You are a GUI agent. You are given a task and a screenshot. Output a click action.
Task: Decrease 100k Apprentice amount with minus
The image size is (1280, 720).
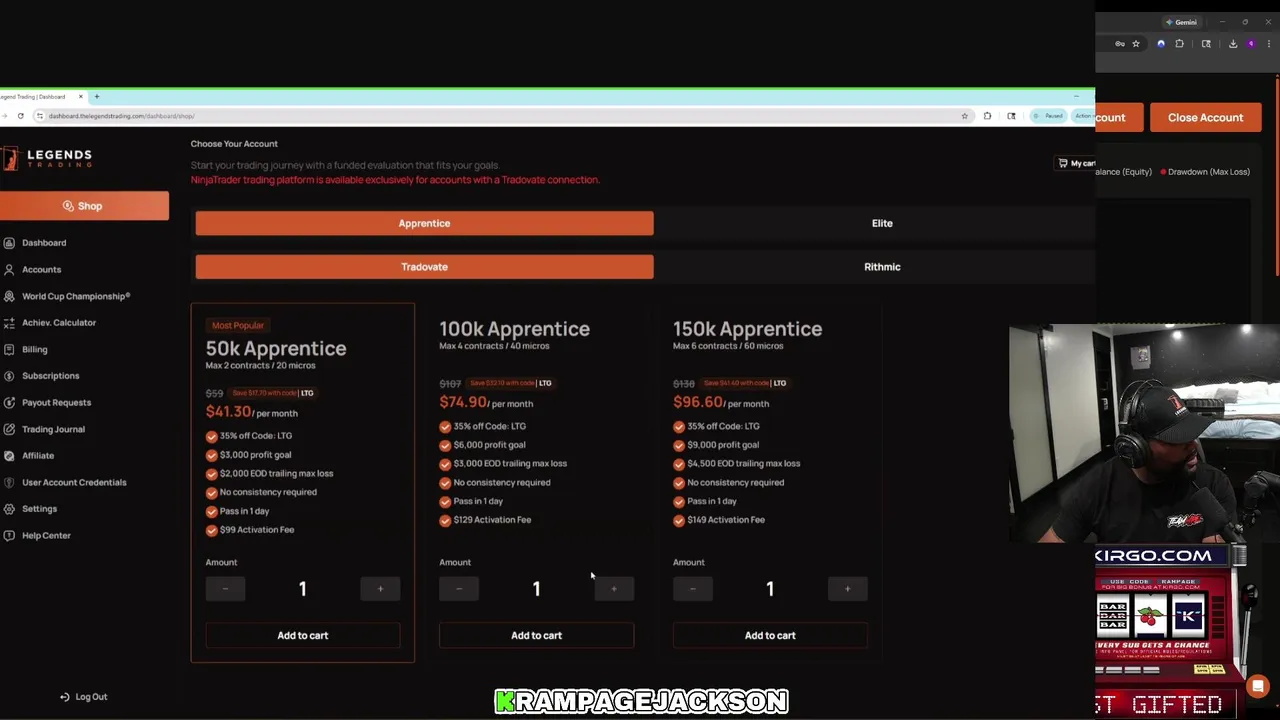click(459, 589)
